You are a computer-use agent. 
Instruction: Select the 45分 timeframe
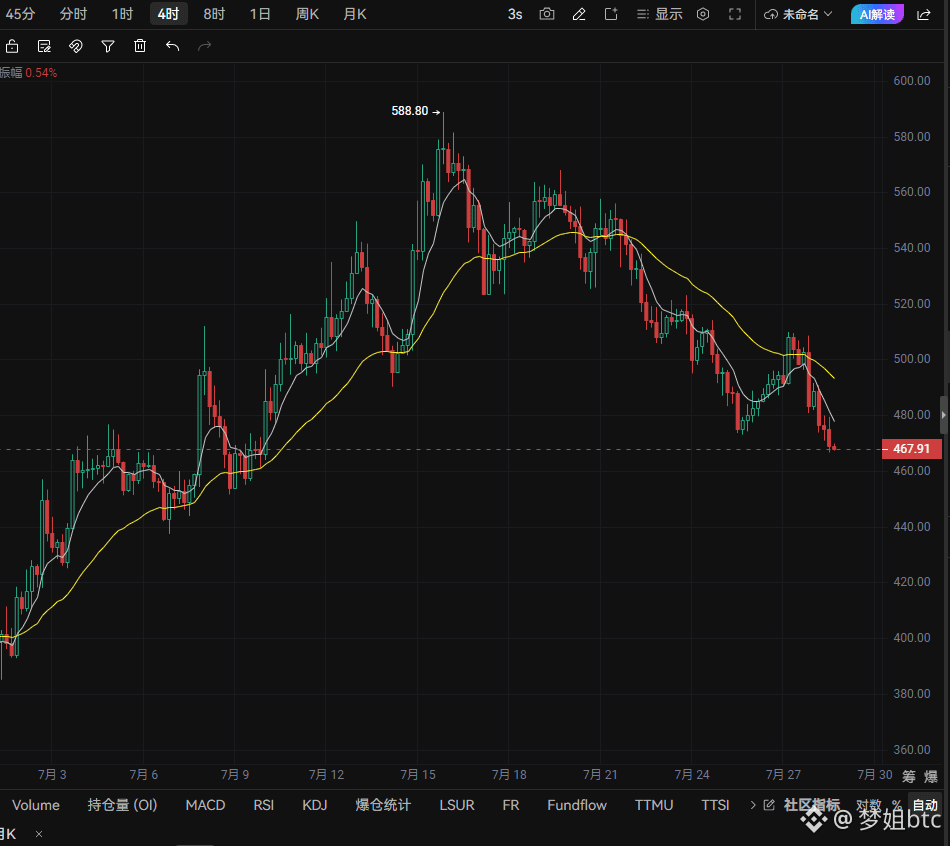tap(19, 14)
